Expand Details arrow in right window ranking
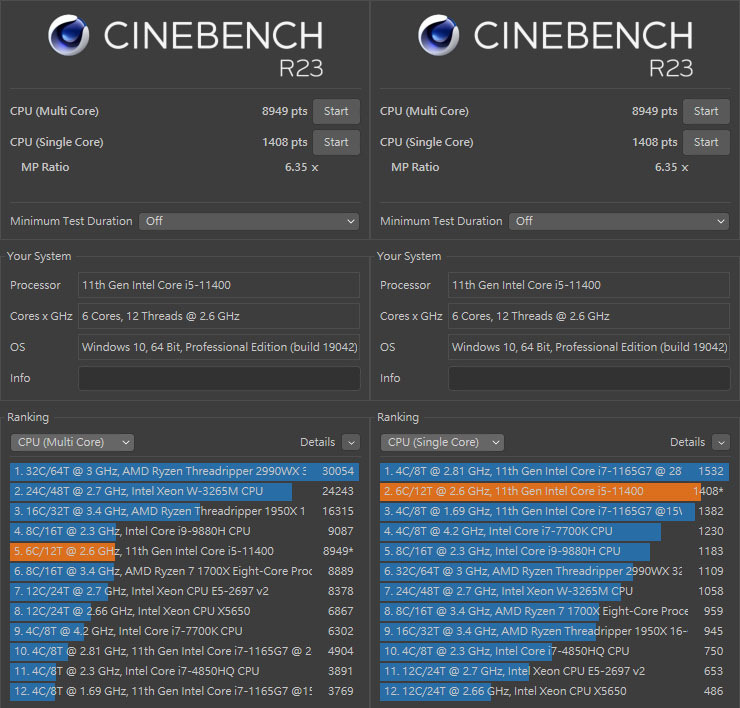The image size is (740, 708). [721, 442]
